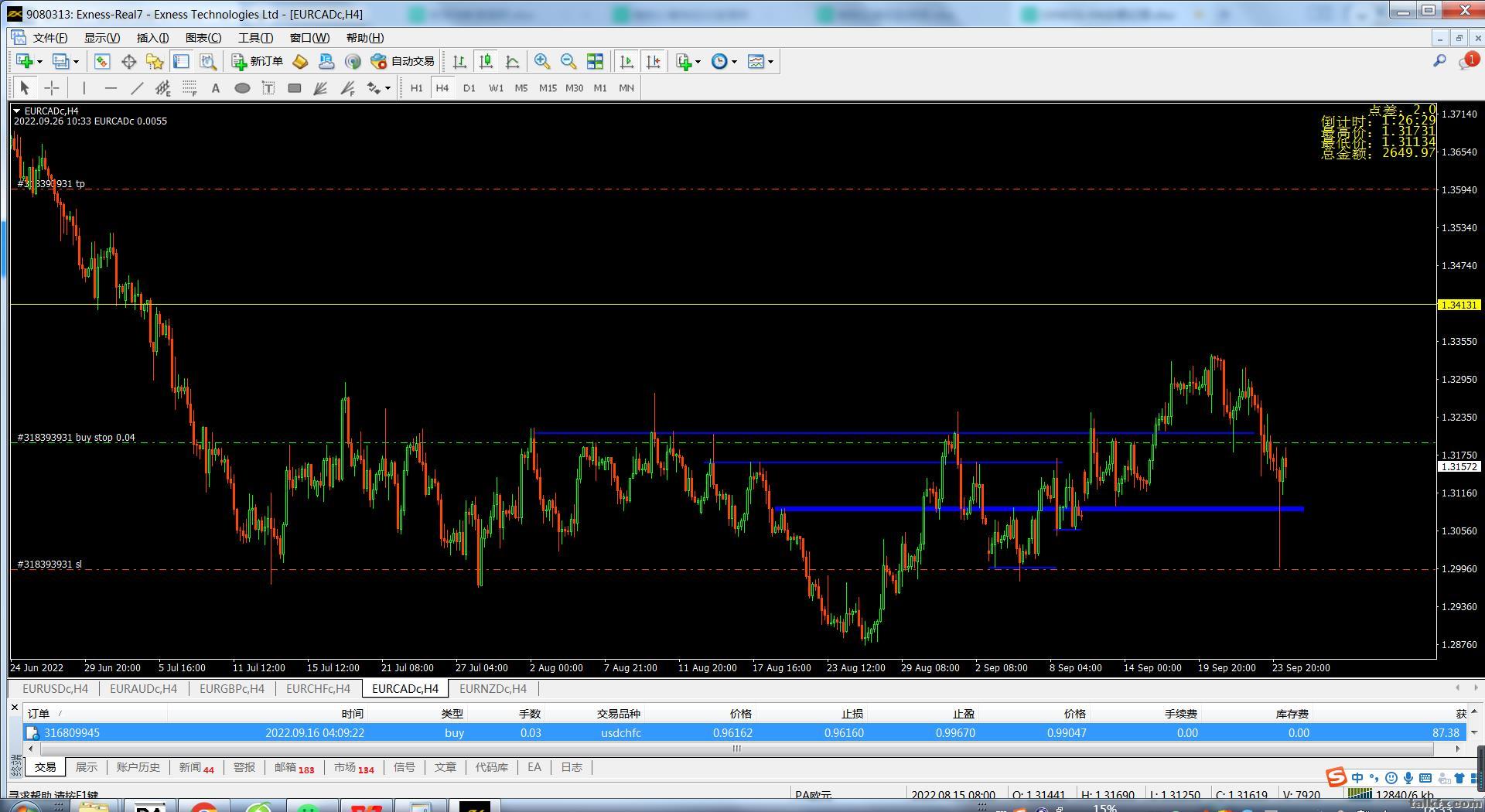This screenshot has width=1485, height=812.
Task: Select the trendline drawing tool
Action: [x=137, y=88]
